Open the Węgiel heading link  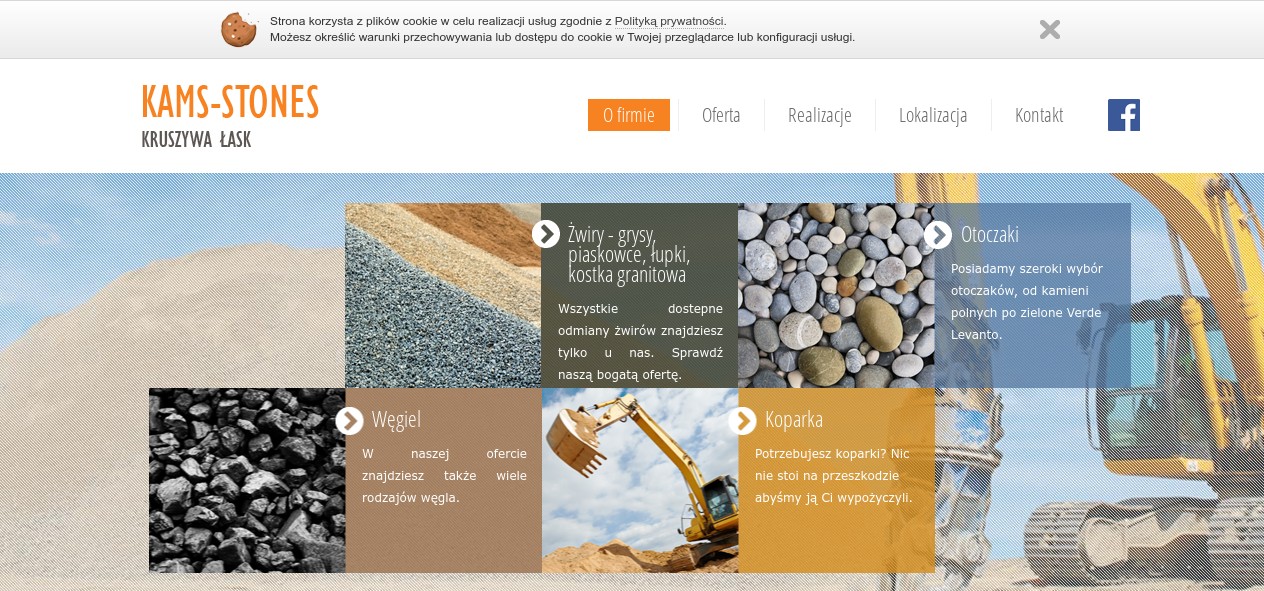pyautogui.click(x=397, y=420)
